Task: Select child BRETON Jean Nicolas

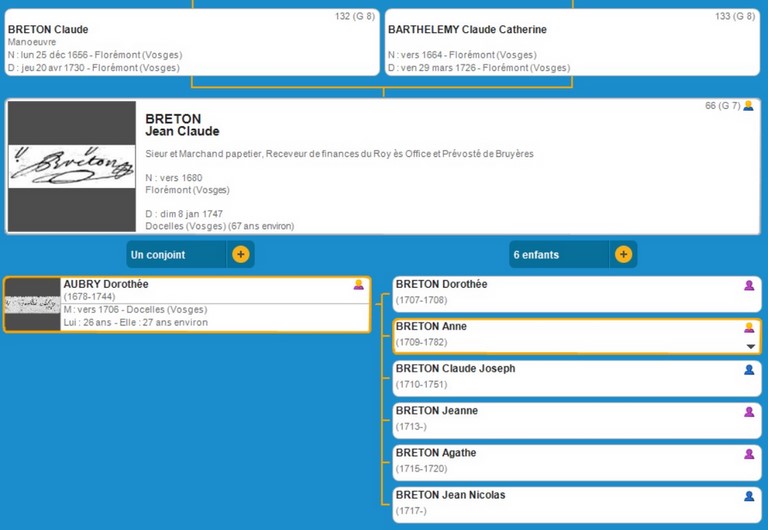Action: [x=450, y=495]
